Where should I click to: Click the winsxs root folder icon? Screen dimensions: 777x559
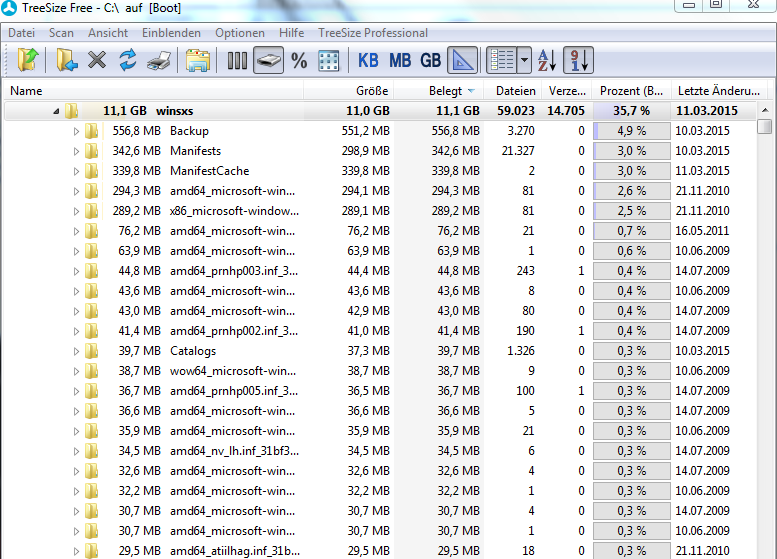point(72,111)
